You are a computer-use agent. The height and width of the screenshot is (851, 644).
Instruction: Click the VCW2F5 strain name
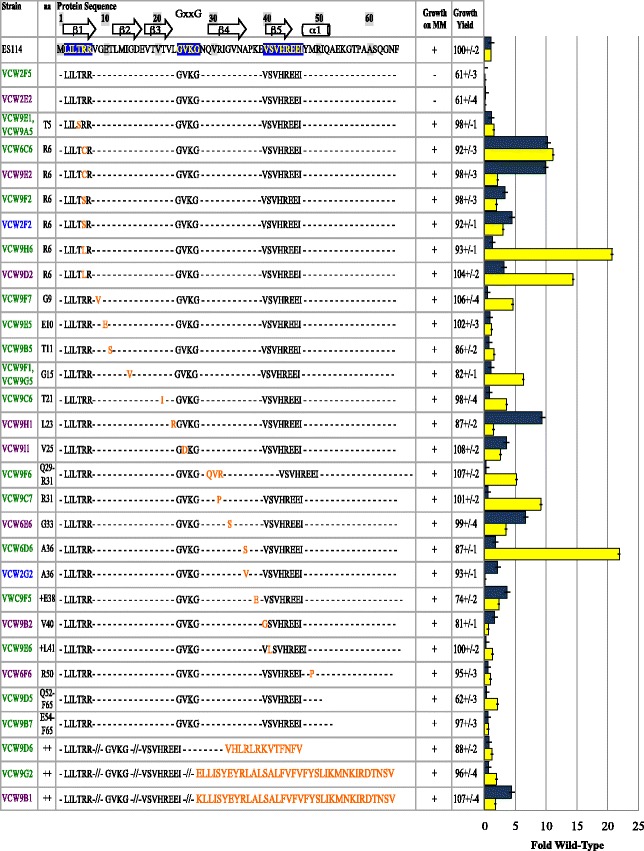17,73
